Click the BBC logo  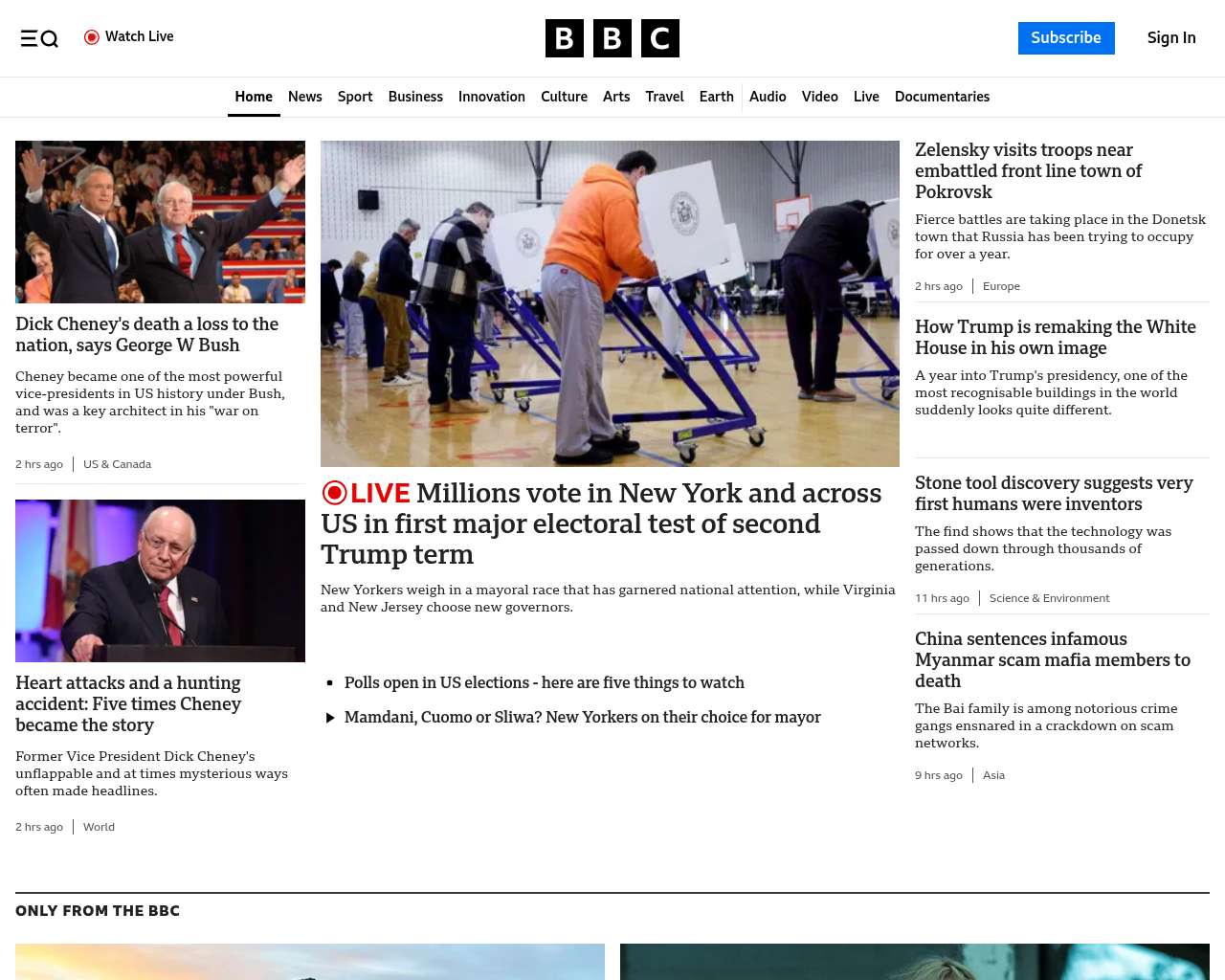coord(612,38)
